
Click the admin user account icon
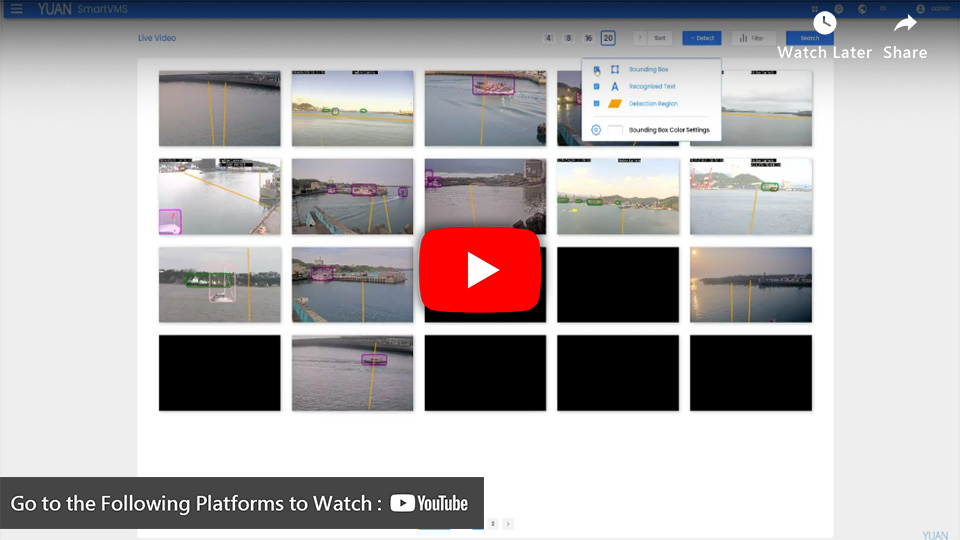pyautogui.click(x=920, y=9)
